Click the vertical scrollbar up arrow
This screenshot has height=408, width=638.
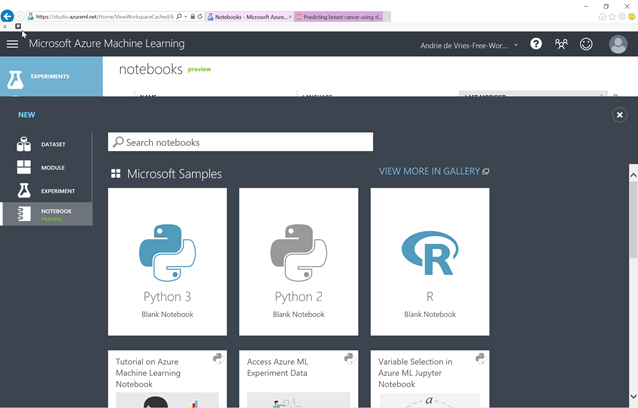(633, 175)
